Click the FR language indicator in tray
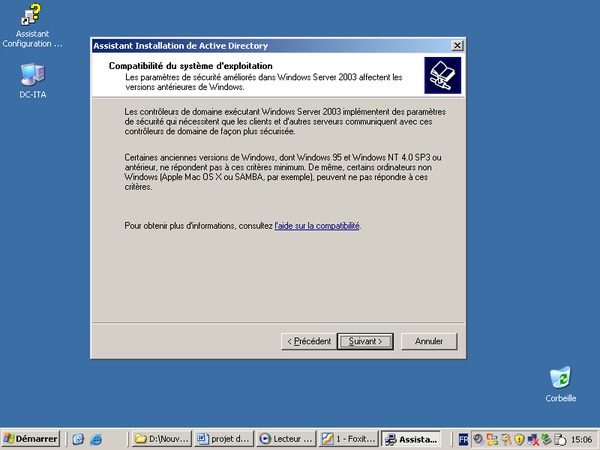Viewport: 600px width, 450px height. 463,439
